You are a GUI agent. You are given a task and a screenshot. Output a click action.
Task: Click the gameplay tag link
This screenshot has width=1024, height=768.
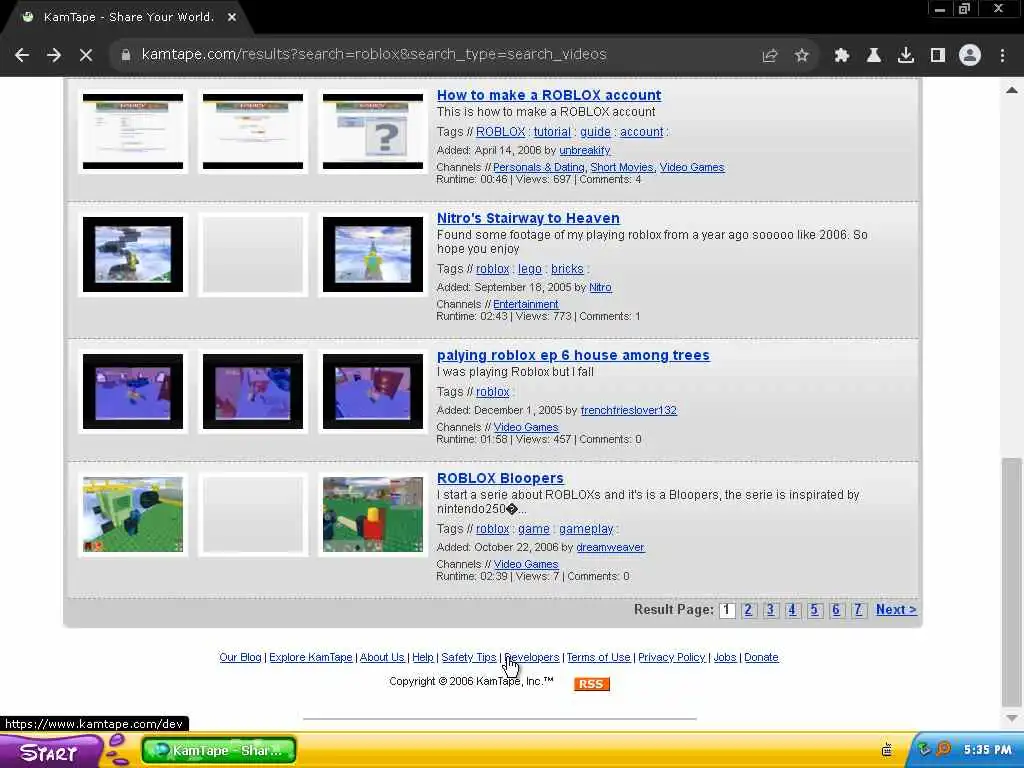tap(586, 529)
